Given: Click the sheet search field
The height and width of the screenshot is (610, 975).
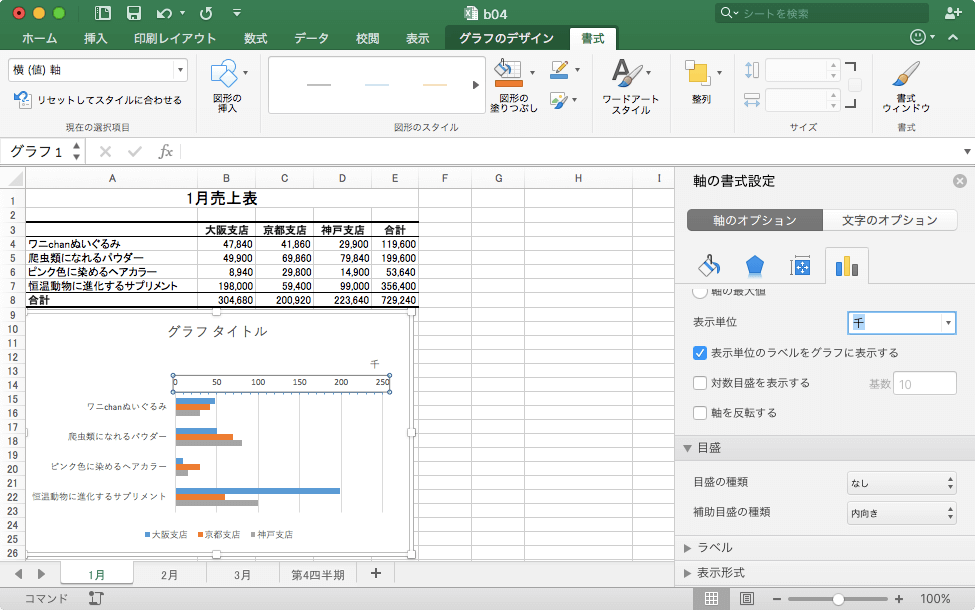Looking at the screenshot, I should point(822,13).
